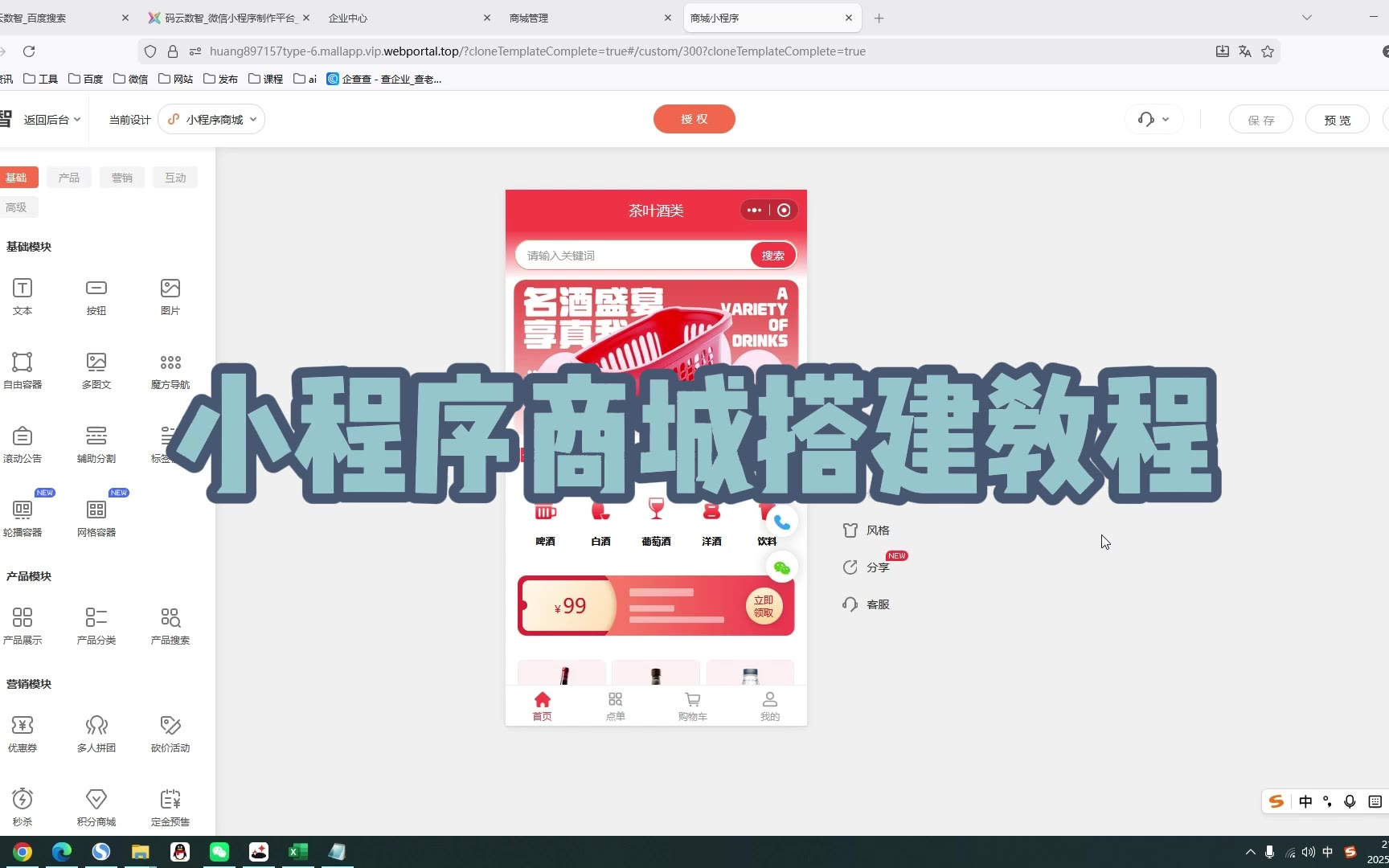Add the 定金预售 presale module
The height and width of the screenshot is (868, 1389).
pyautogui.click(x=170, y=808)
